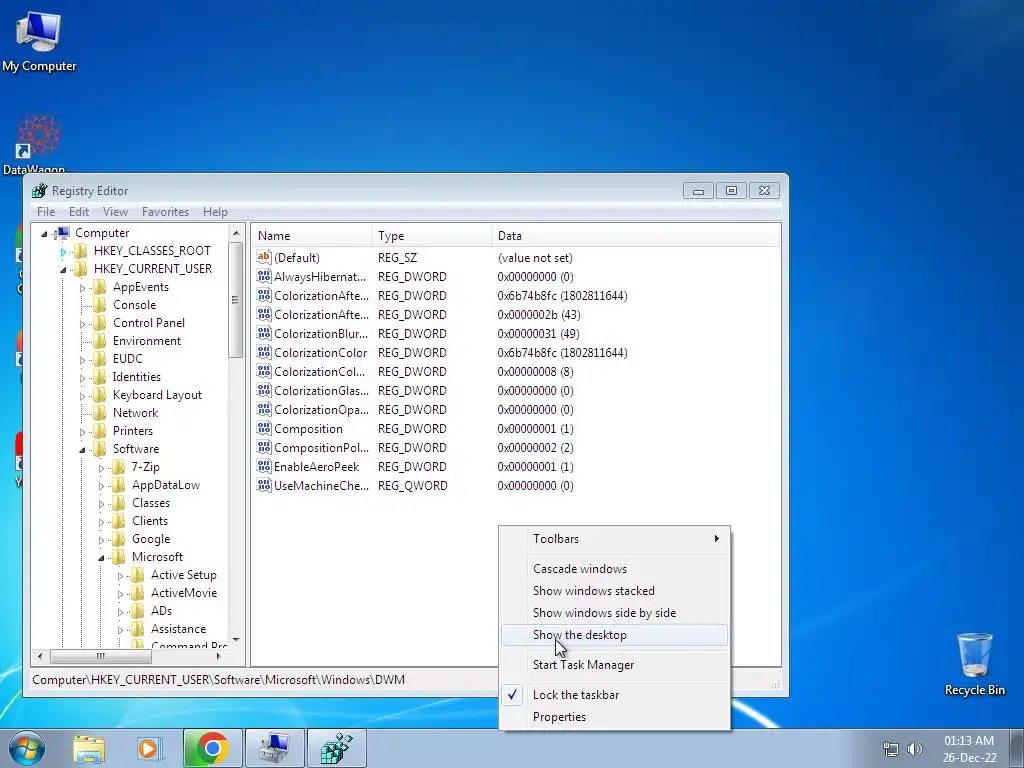
Task: Select the (Default) string value icon
Action: (x=264, y=257)
